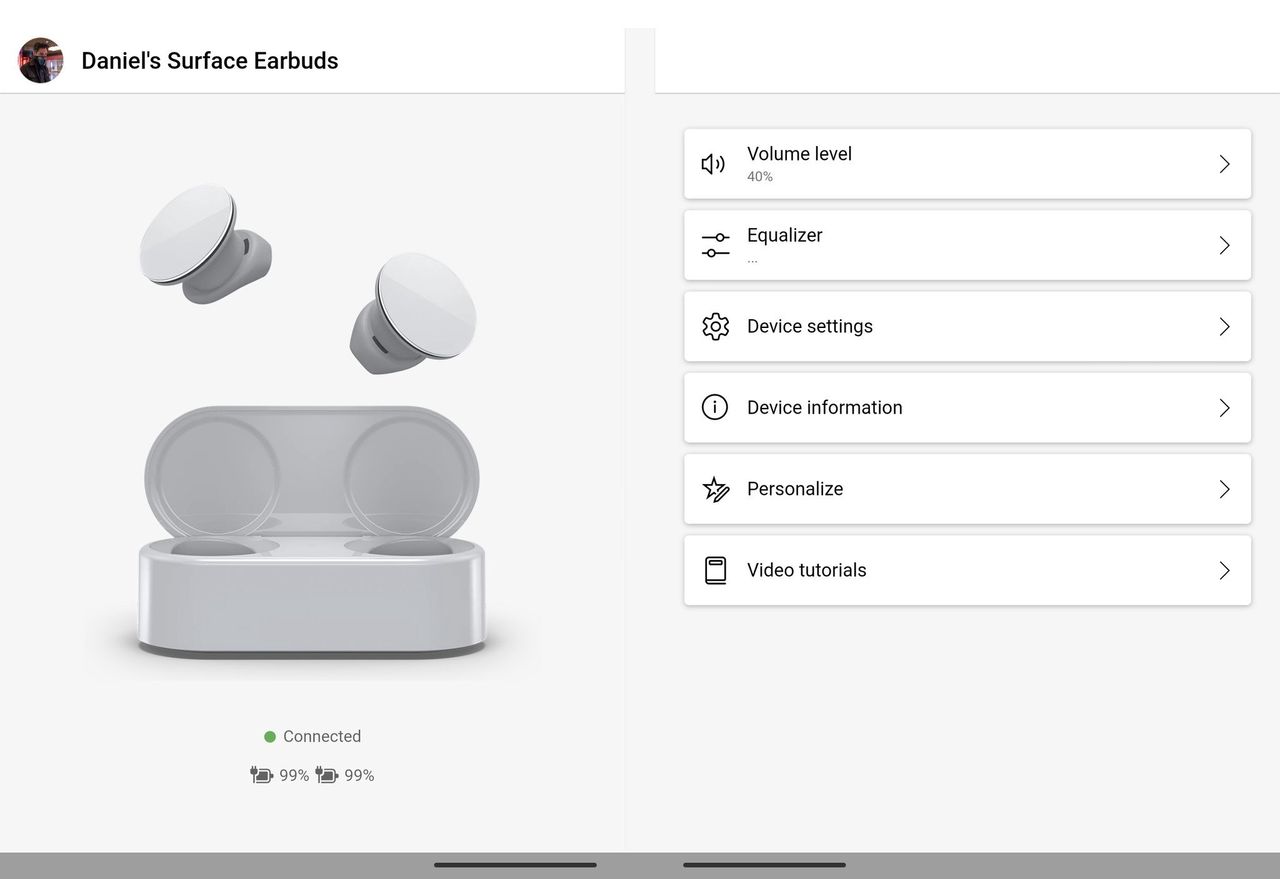Viewport: 1280px width, 879px height.
Task: Open the Video tutorials menu entry
Action: [x=967, y=570]
